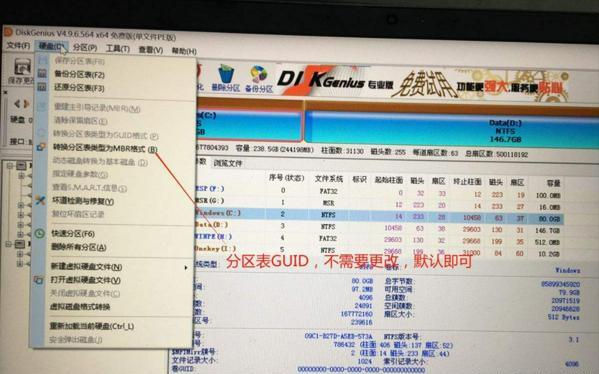Click the 146.7GB capacity cell in table
Viewport: 599px width, 374px height.
(x=547, y=230)
